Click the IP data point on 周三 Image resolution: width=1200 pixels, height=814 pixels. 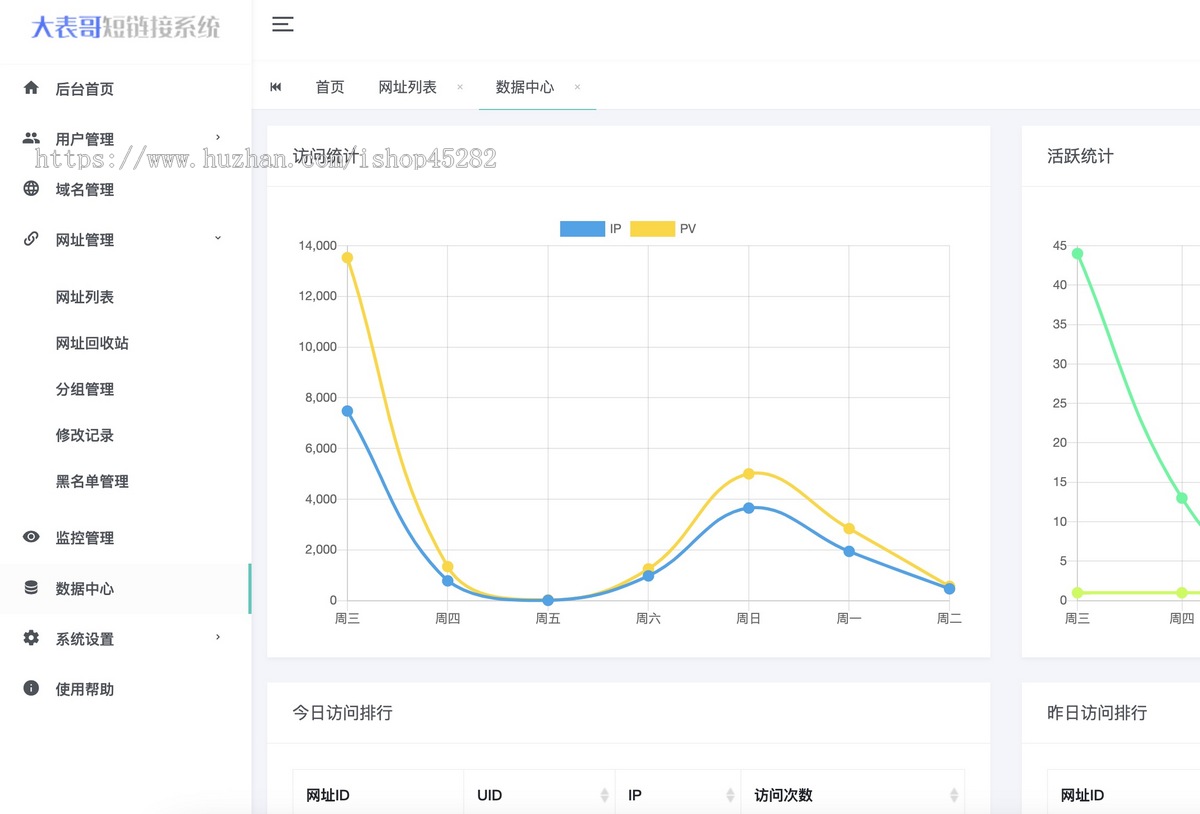pos(347,411)
